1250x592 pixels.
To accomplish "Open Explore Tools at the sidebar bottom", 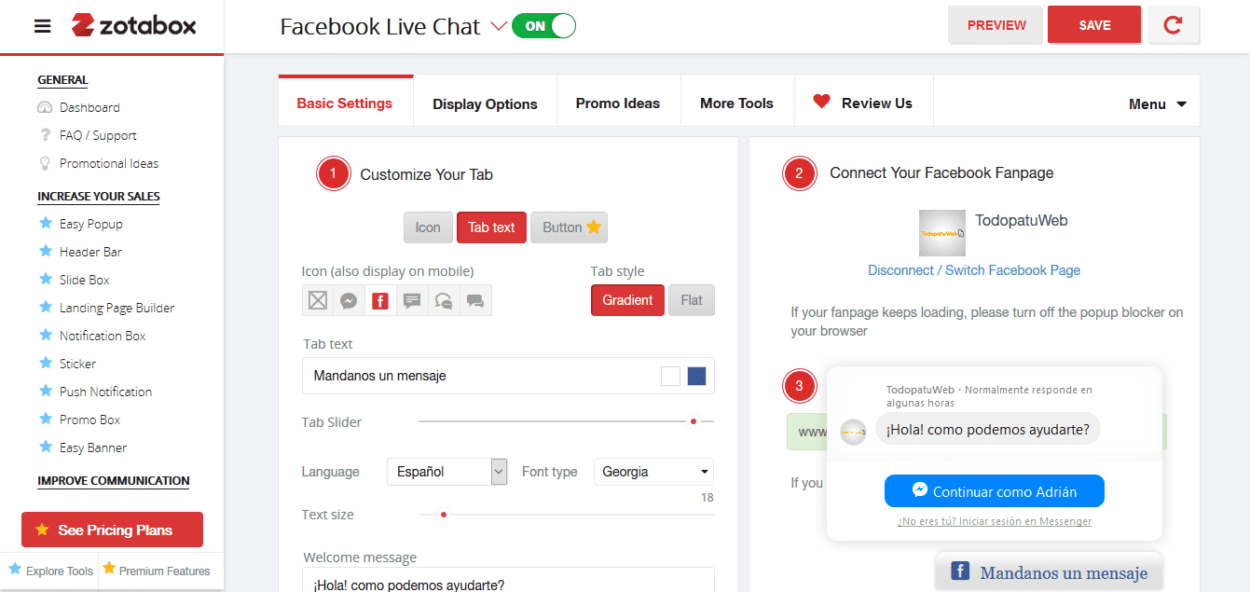I will [x=50, y=571].
